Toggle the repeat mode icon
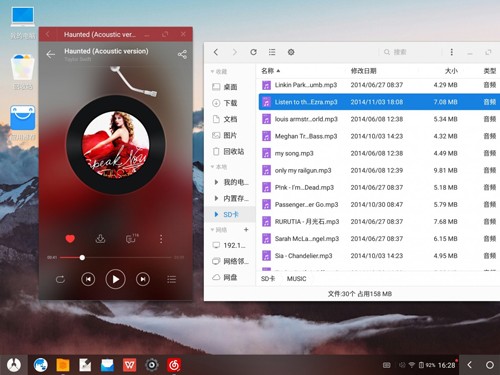The image size is (500, 375). click(x=60, y=279)
